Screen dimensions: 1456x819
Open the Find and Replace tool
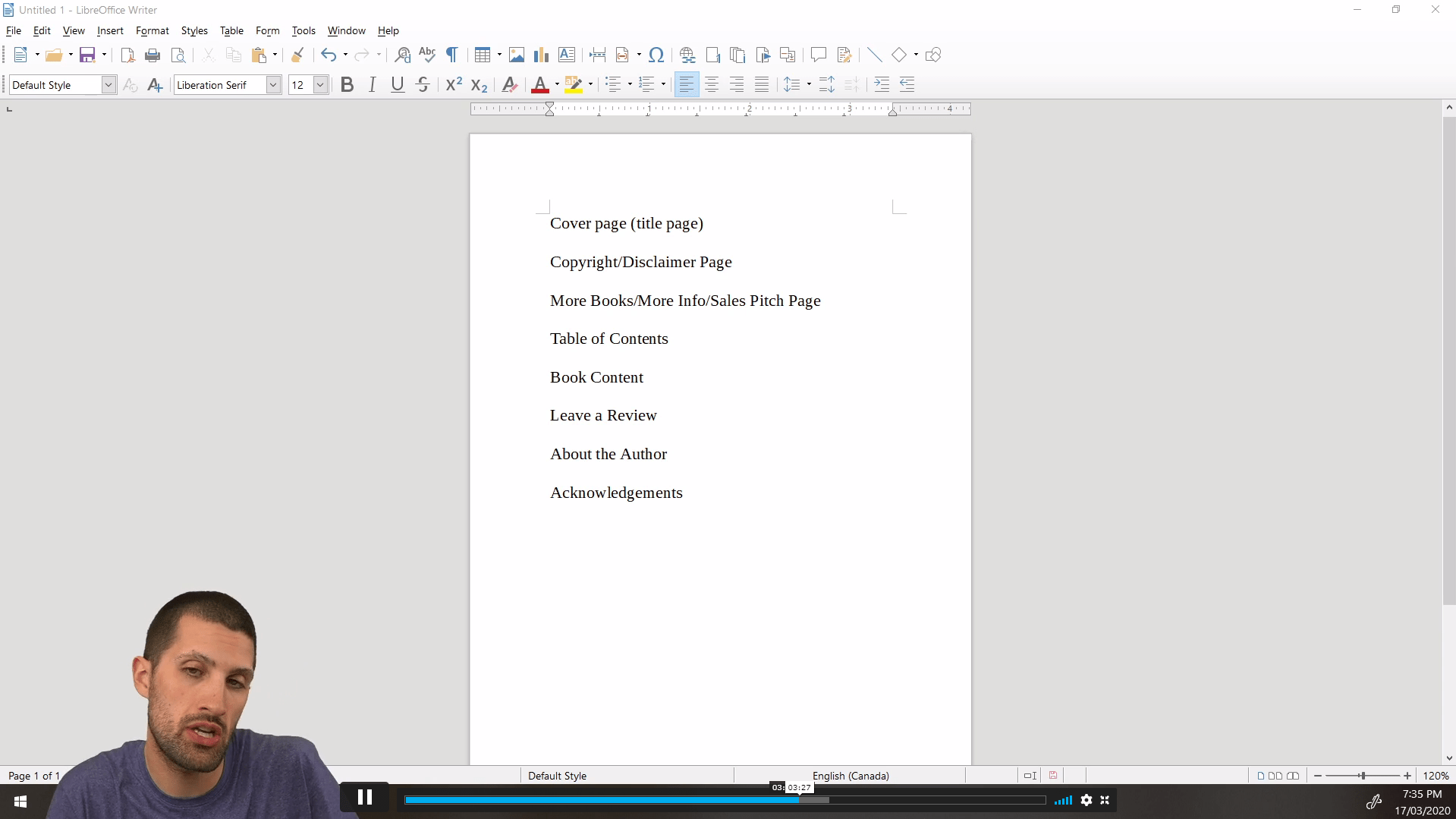click(402, 55)
